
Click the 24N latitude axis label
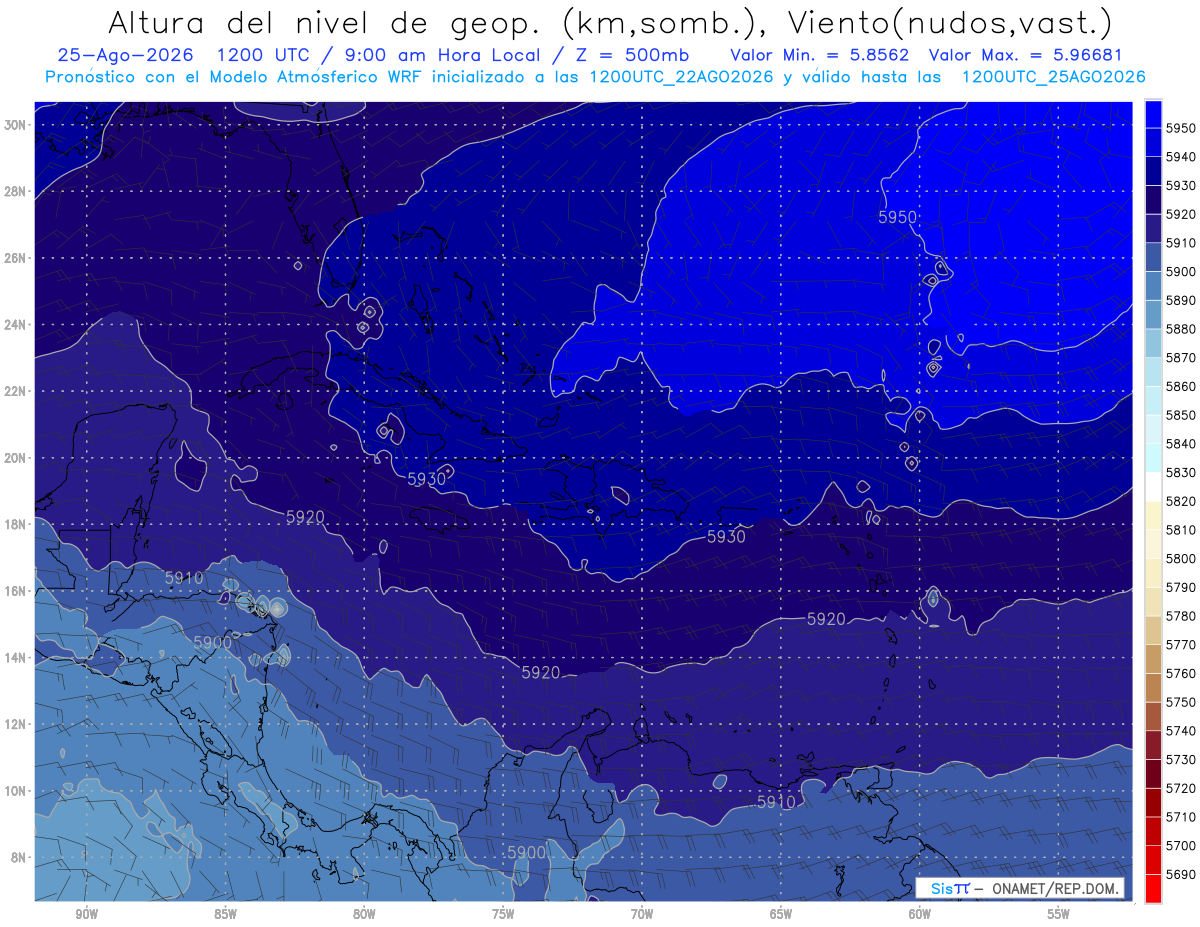pyautogui.click(x=15, y=324)
